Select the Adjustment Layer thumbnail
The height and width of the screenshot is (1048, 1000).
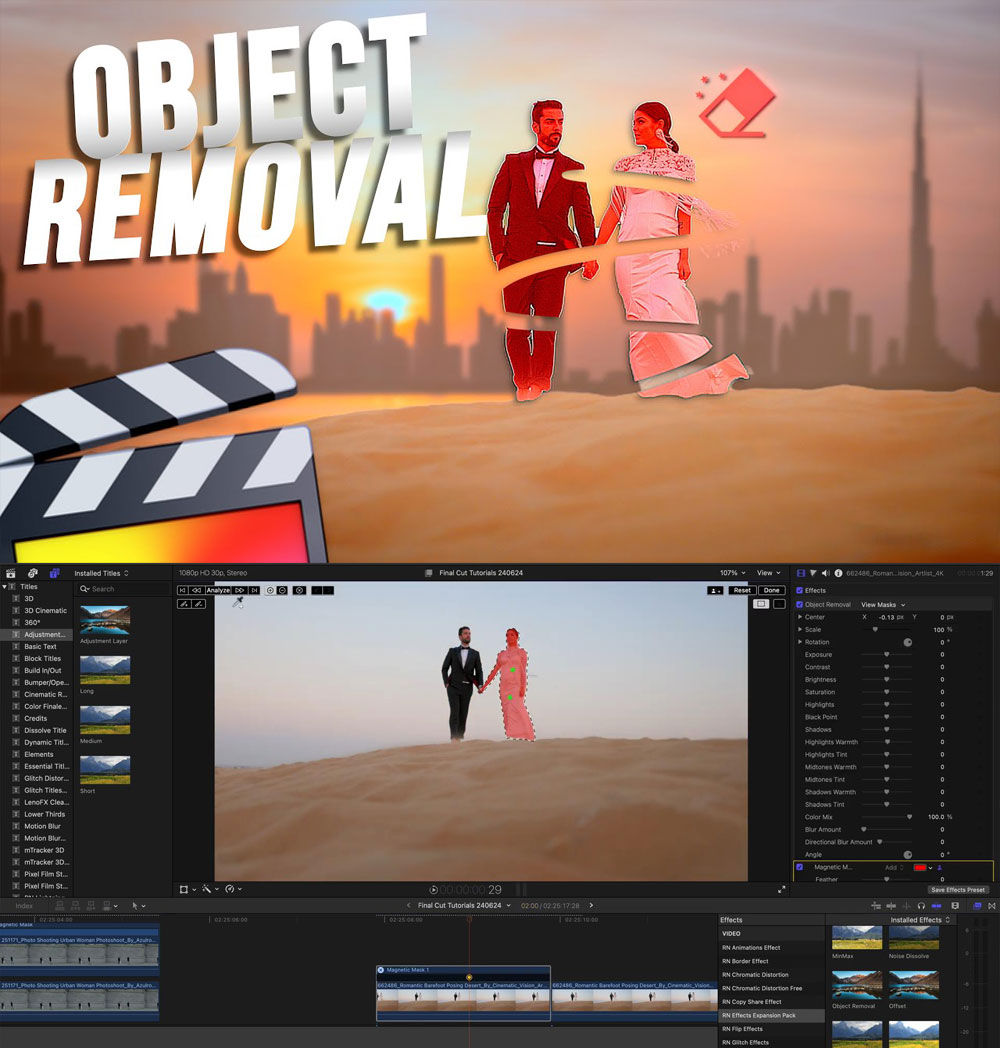105,620
